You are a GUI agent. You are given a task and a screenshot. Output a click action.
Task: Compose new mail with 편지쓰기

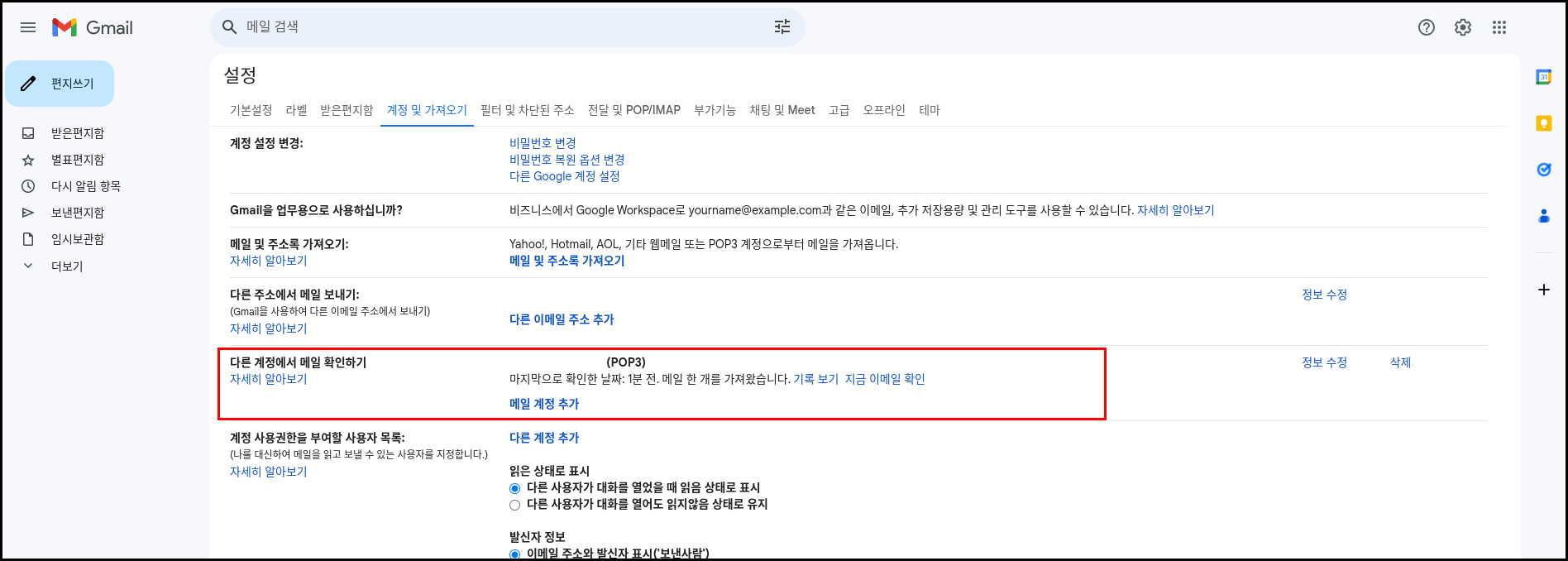pos(60,84)
